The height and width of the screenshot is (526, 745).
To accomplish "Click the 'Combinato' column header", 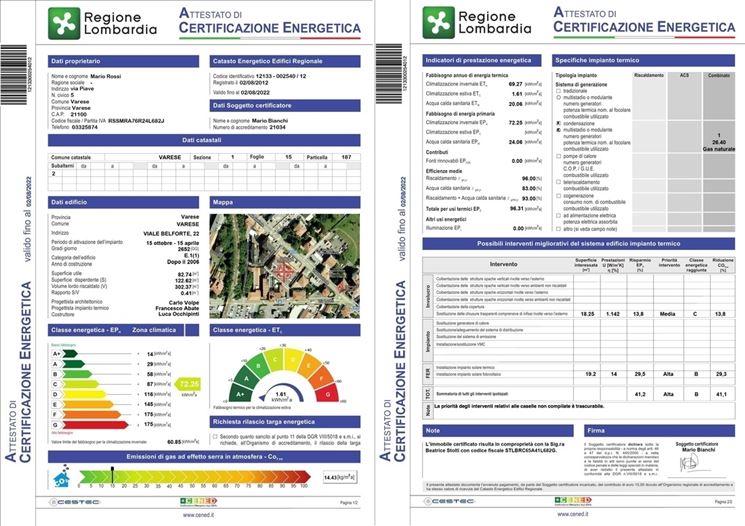I will point(719,76).
